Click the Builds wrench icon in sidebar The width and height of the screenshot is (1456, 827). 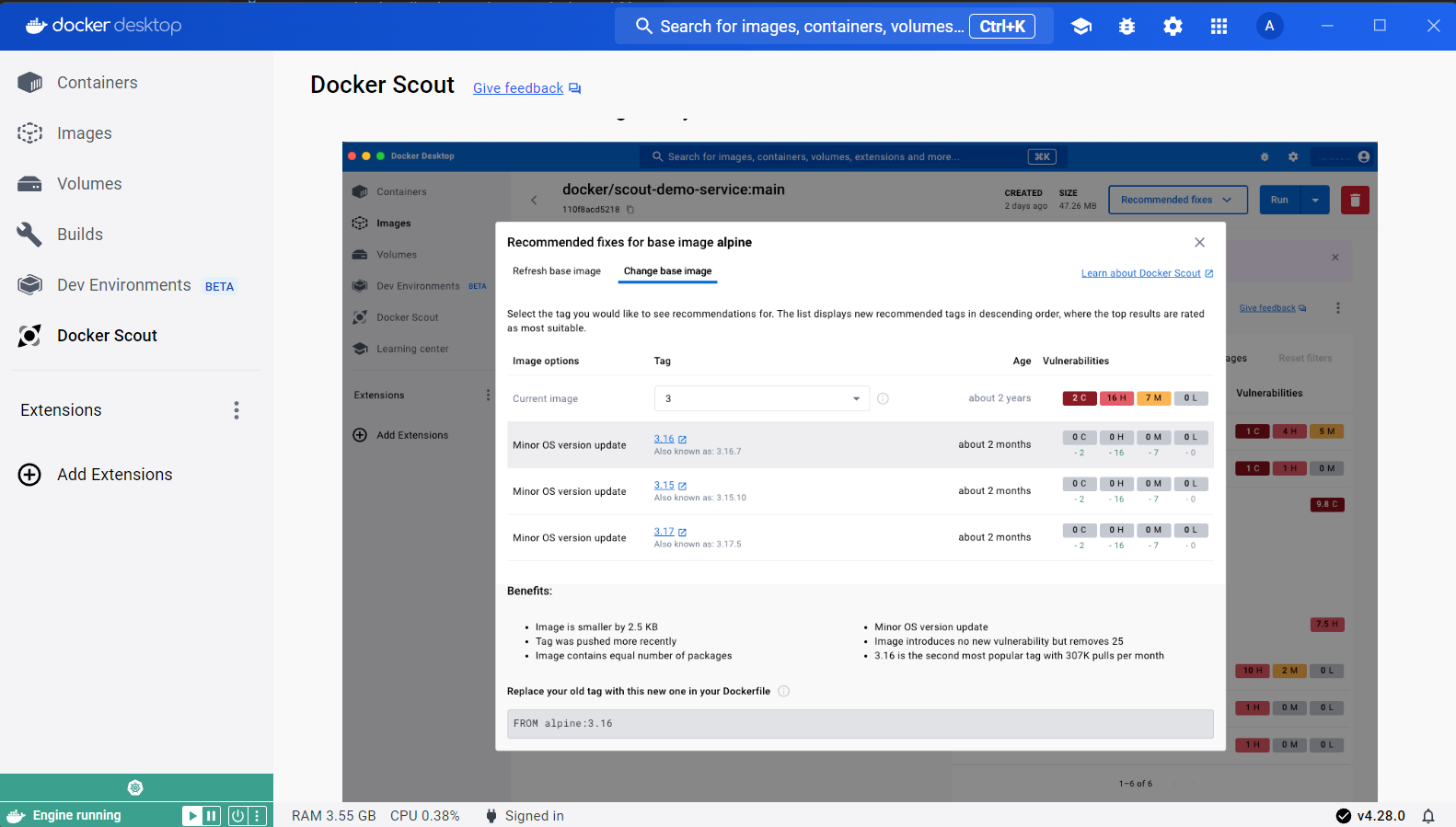(29, 235)
